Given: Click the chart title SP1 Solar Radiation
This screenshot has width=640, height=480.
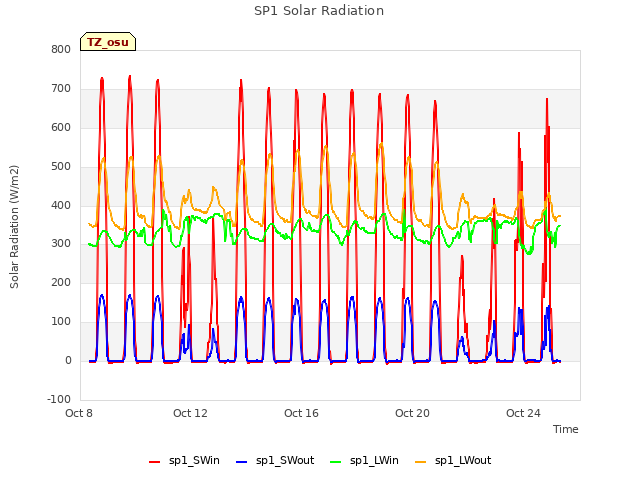Looking at the screenshot, I should pos(319,11).
